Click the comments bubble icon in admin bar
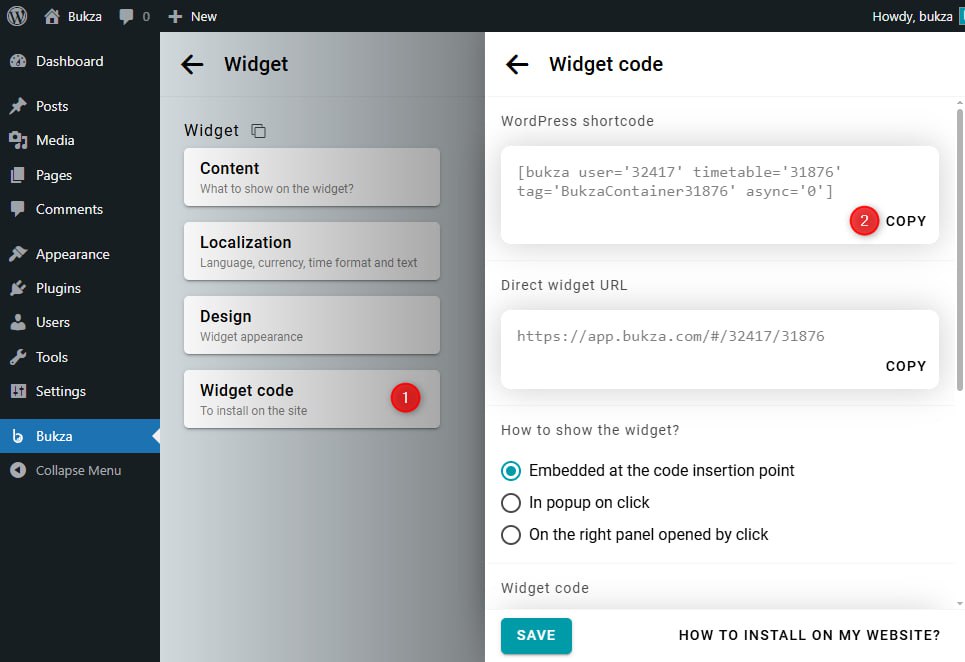Image resolution: width=965 pixels, height=662 pixels. [127, 16]
